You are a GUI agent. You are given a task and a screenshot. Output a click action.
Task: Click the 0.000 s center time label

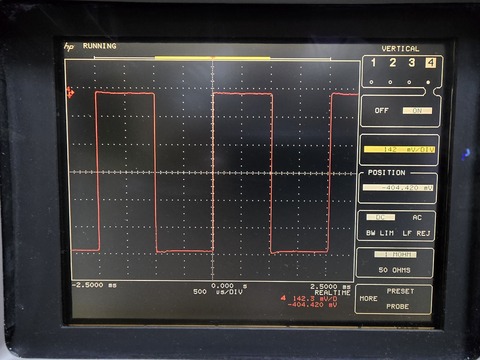pos(229,286)
